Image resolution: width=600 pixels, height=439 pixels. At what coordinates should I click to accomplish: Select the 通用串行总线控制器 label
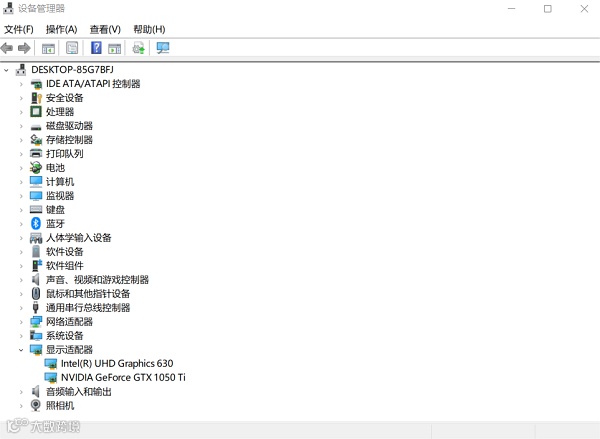[x=88, y=308]
